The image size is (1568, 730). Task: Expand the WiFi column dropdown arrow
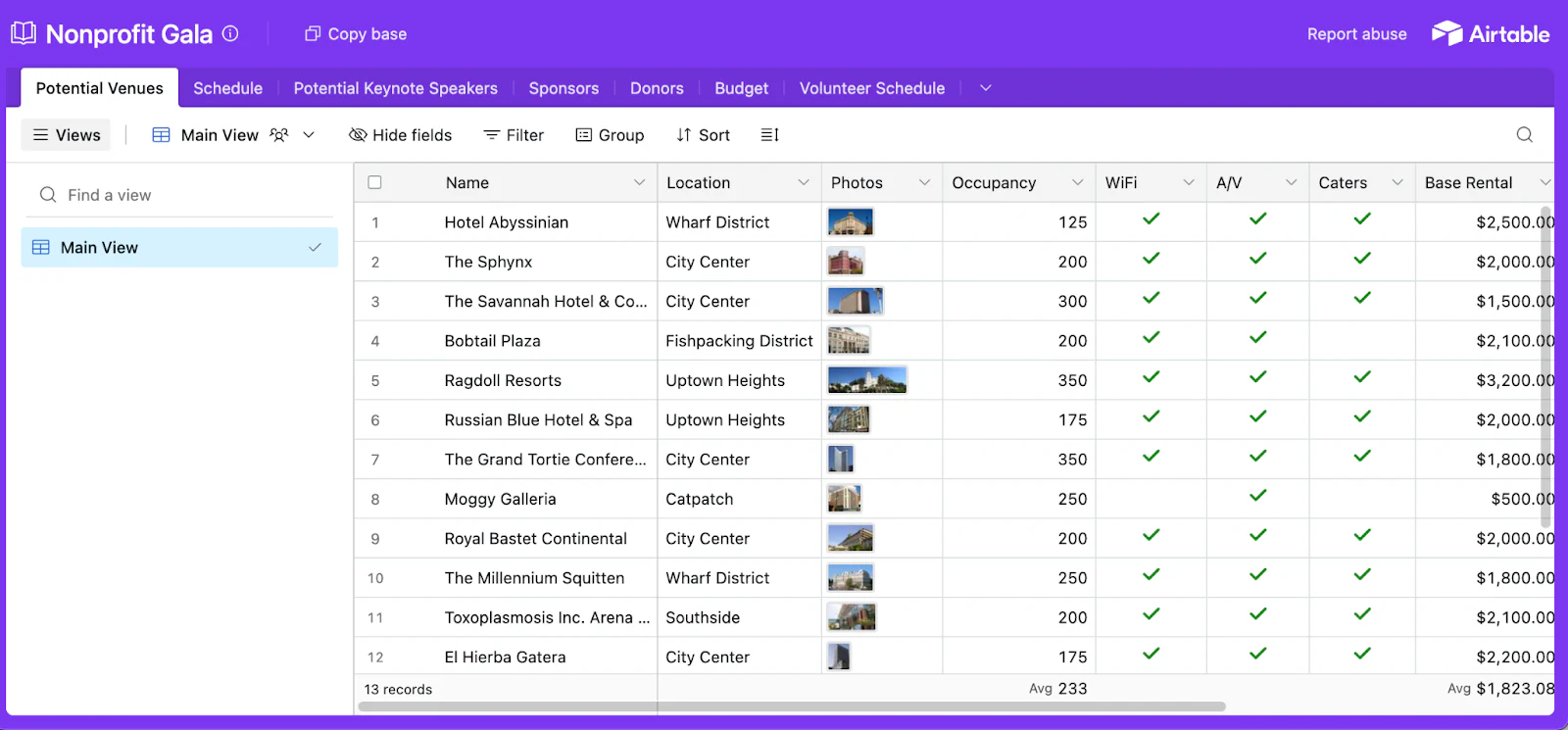pos(1189,183)
